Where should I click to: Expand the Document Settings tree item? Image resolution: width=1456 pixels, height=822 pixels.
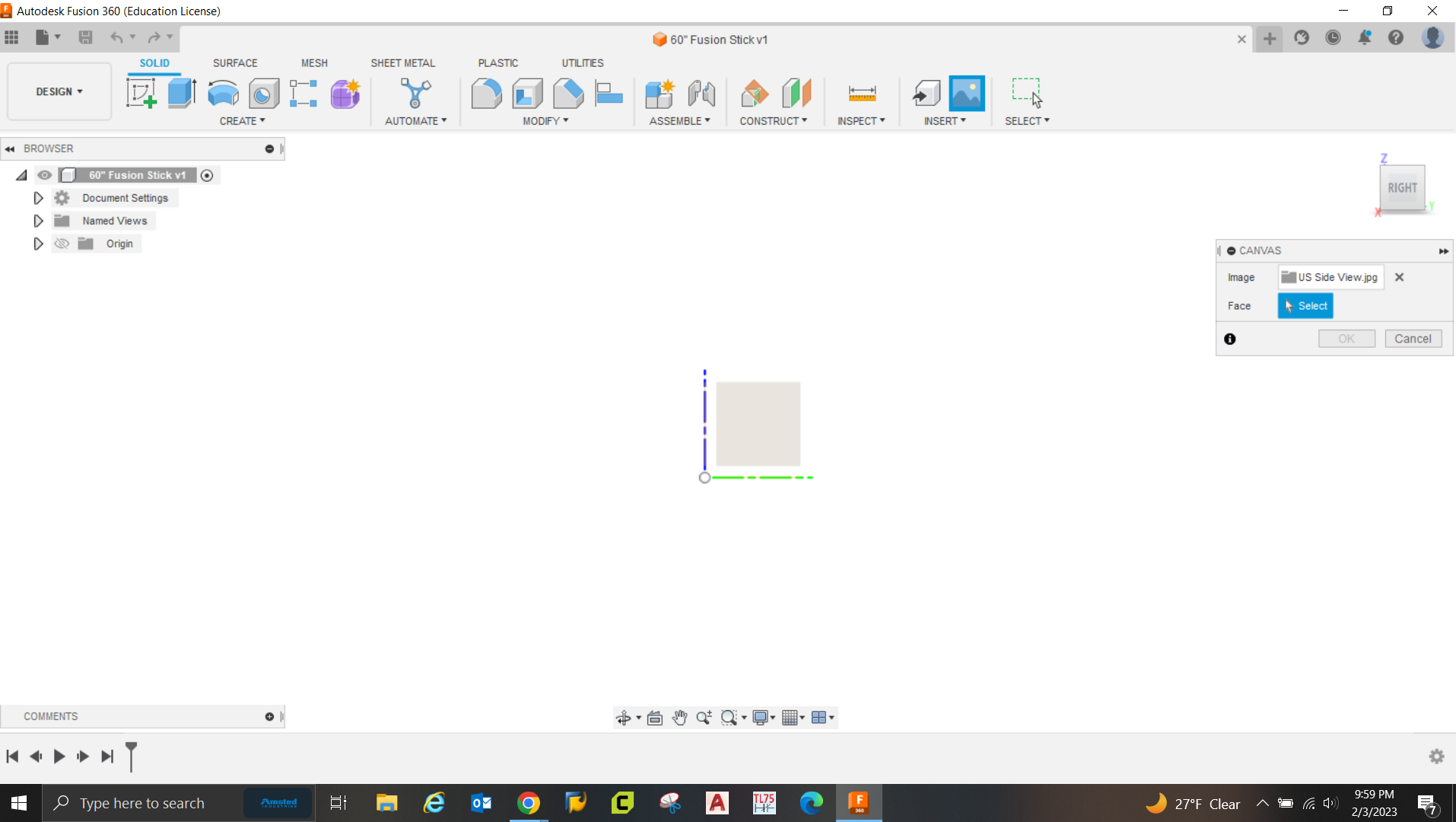[x=38, y=198]
